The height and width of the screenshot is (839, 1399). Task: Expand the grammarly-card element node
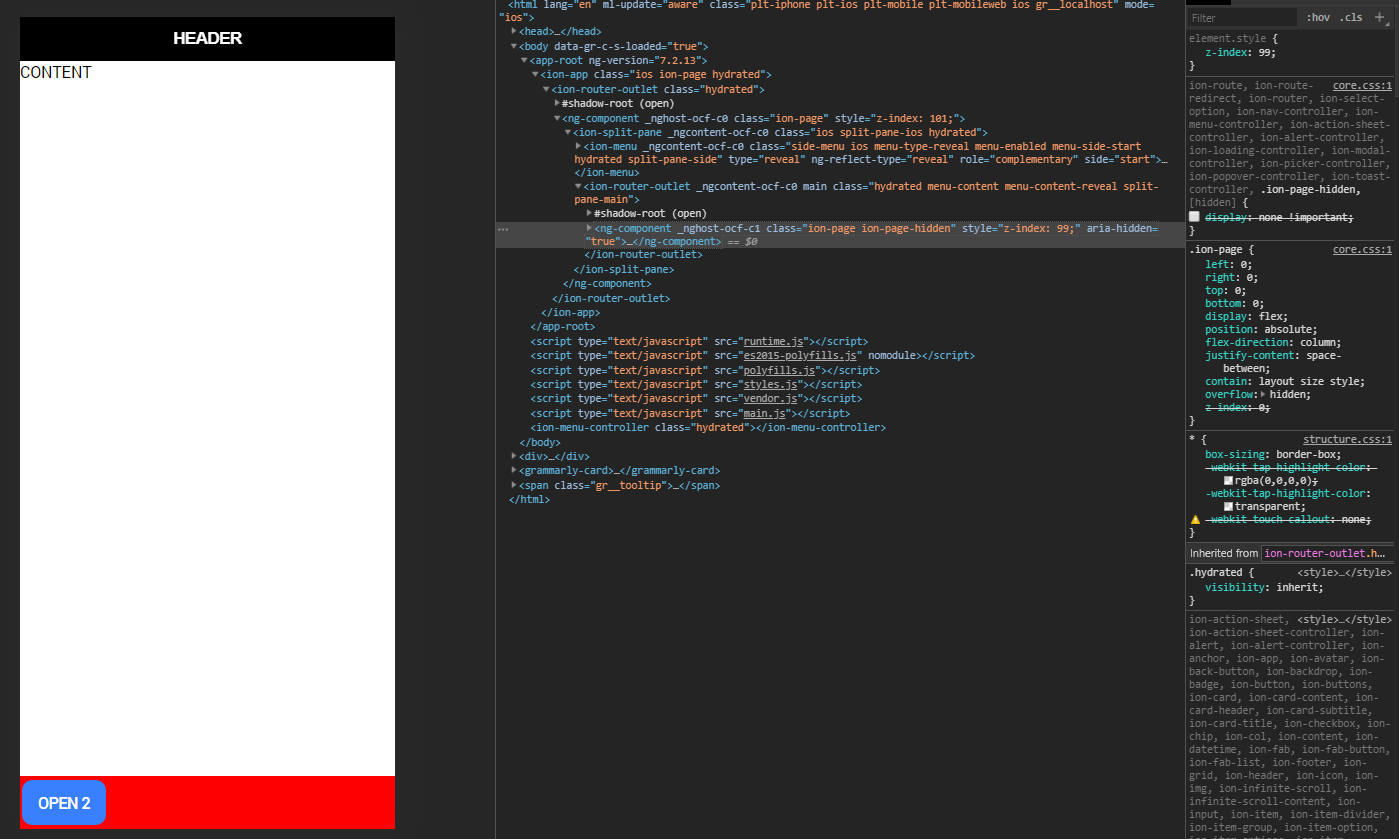click(514, 470)
